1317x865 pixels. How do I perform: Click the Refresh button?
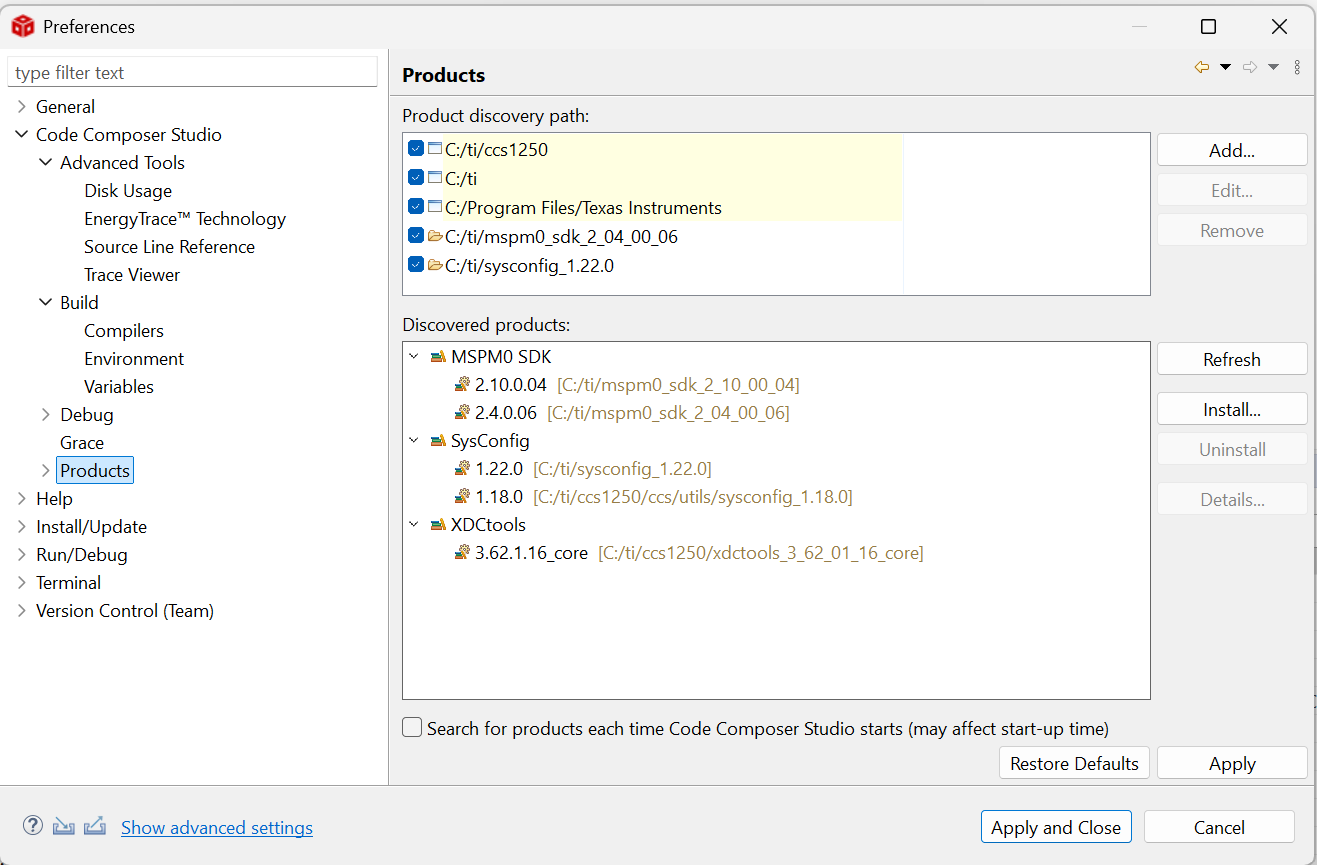pos(1232,359)
